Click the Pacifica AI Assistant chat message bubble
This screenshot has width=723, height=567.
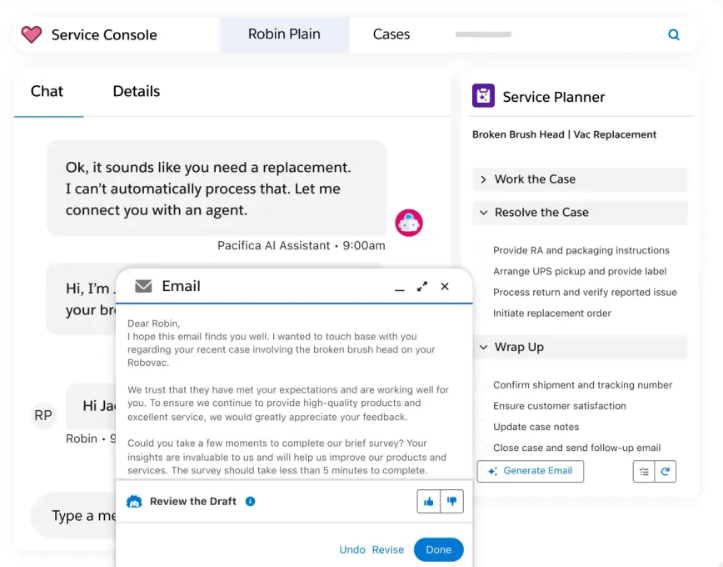tap(216, 189)
